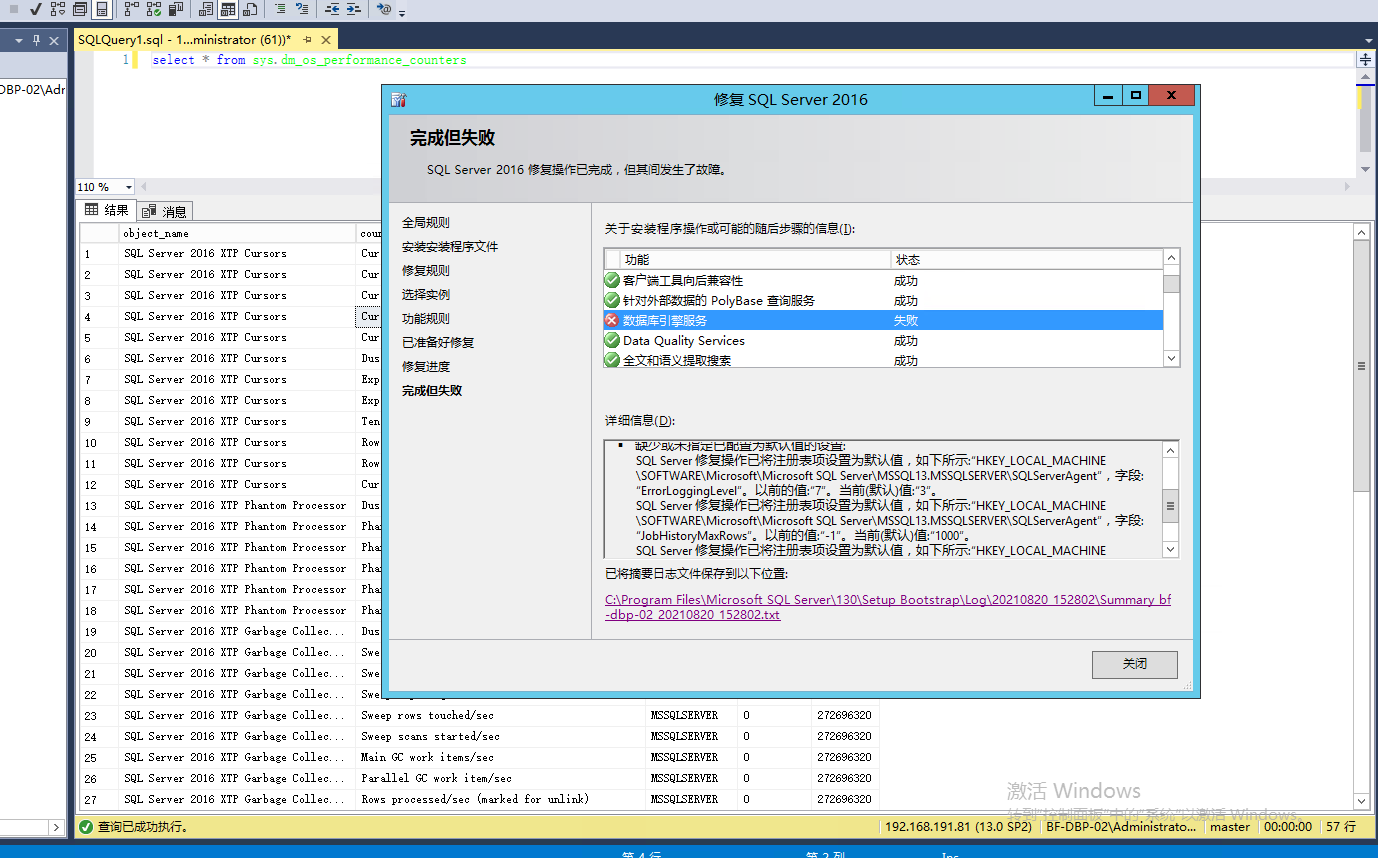Open Object Explorer window position dropdown arrow
1378x858 pixels.
[18, 40]
